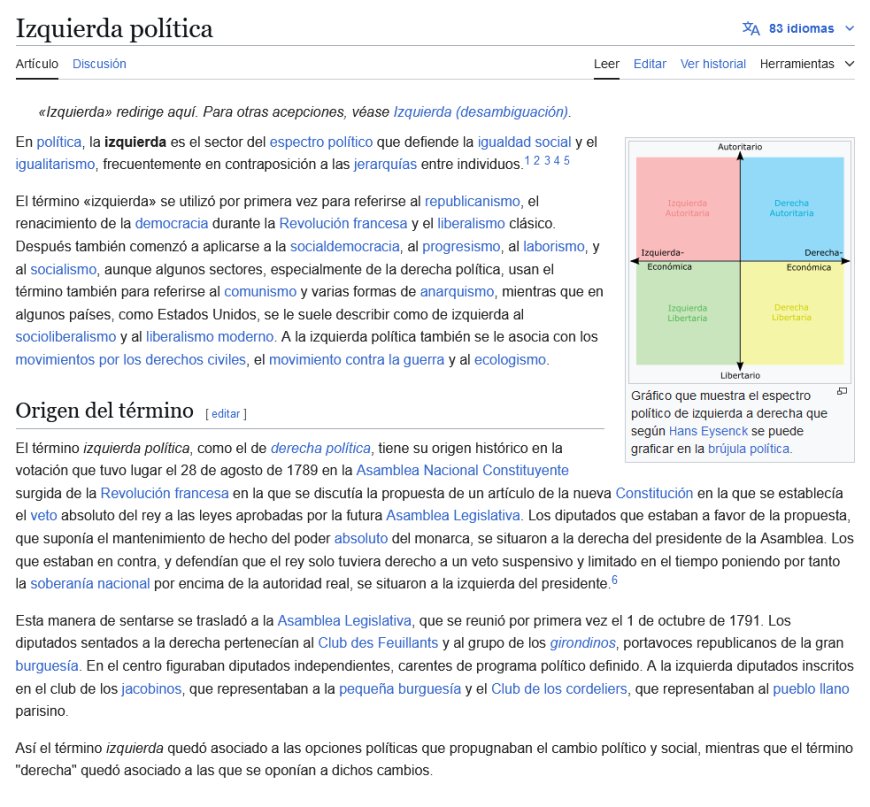Open the espectro político link
Image resolution: width=870 pixels, height=807 pixels.
coord(321,142)
